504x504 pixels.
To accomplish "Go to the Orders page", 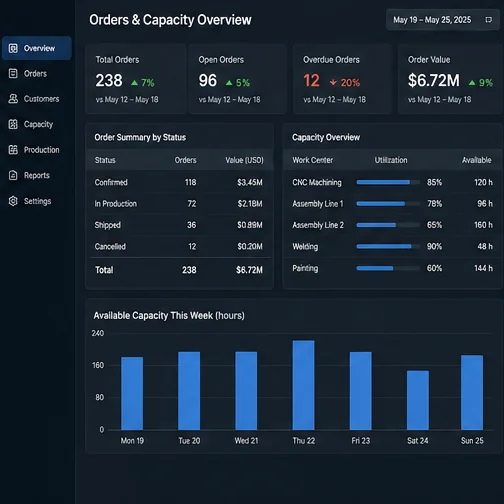I will (35, 74).
